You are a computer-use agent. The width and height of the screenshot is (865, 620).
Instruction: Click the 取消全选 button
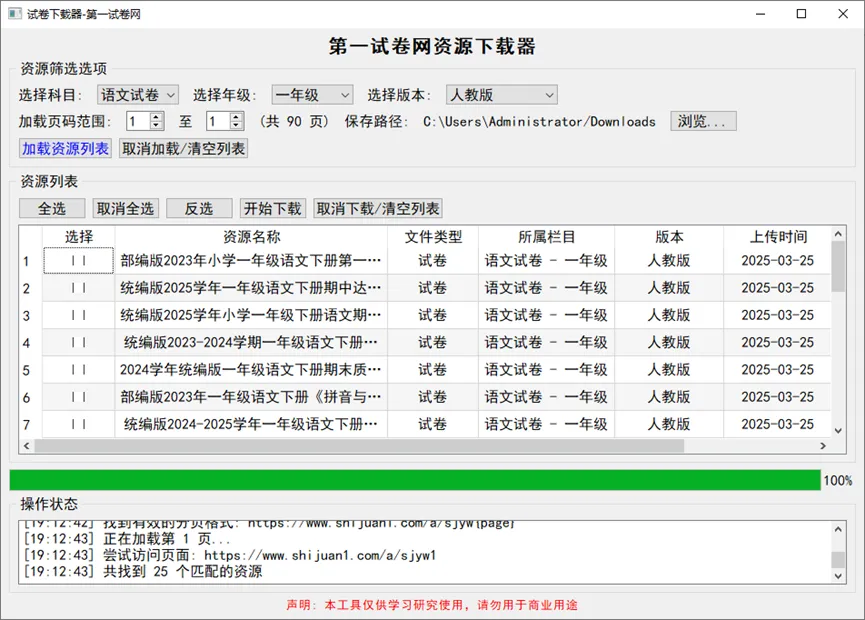coord(125,209)
